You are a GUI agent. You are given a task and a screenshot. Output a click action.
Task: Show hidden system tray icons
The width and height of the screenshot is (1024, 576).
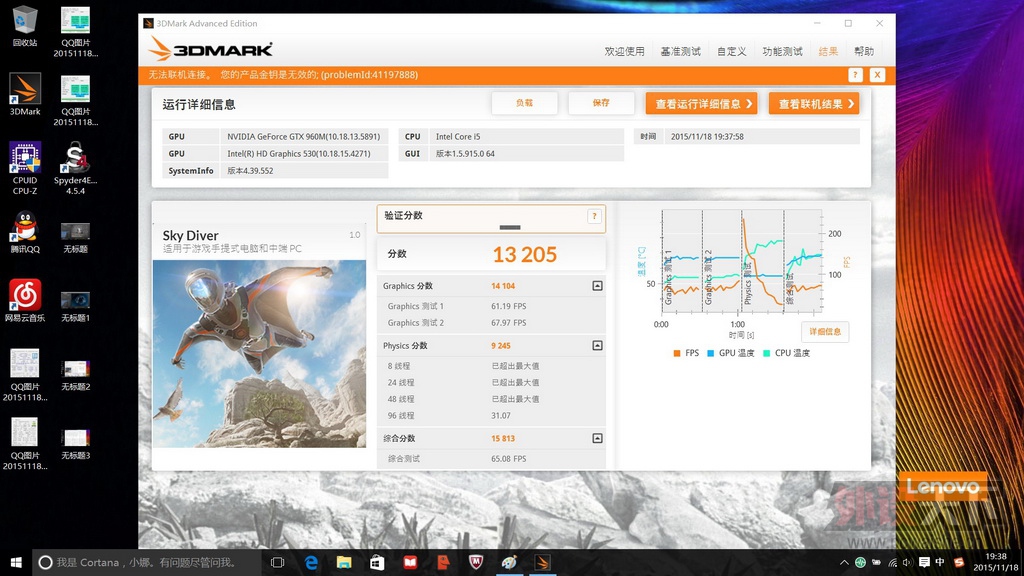click(x=844, y=562)
